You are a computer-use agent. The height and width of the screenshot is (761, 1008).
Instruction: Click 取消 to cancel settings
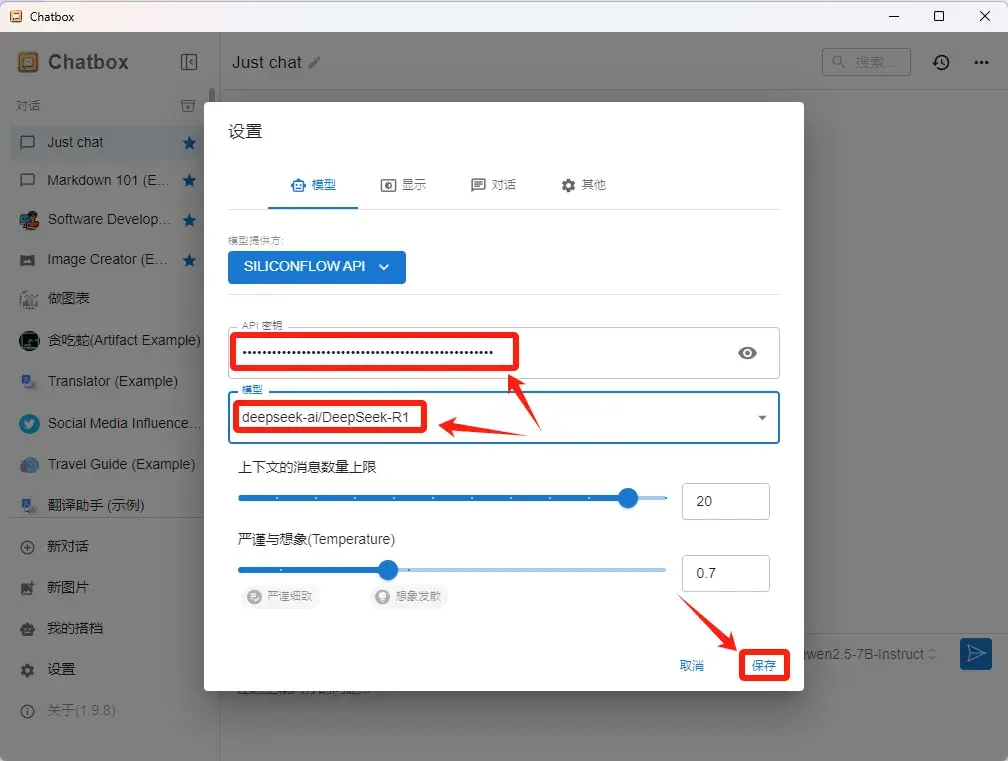pos(692,665)
